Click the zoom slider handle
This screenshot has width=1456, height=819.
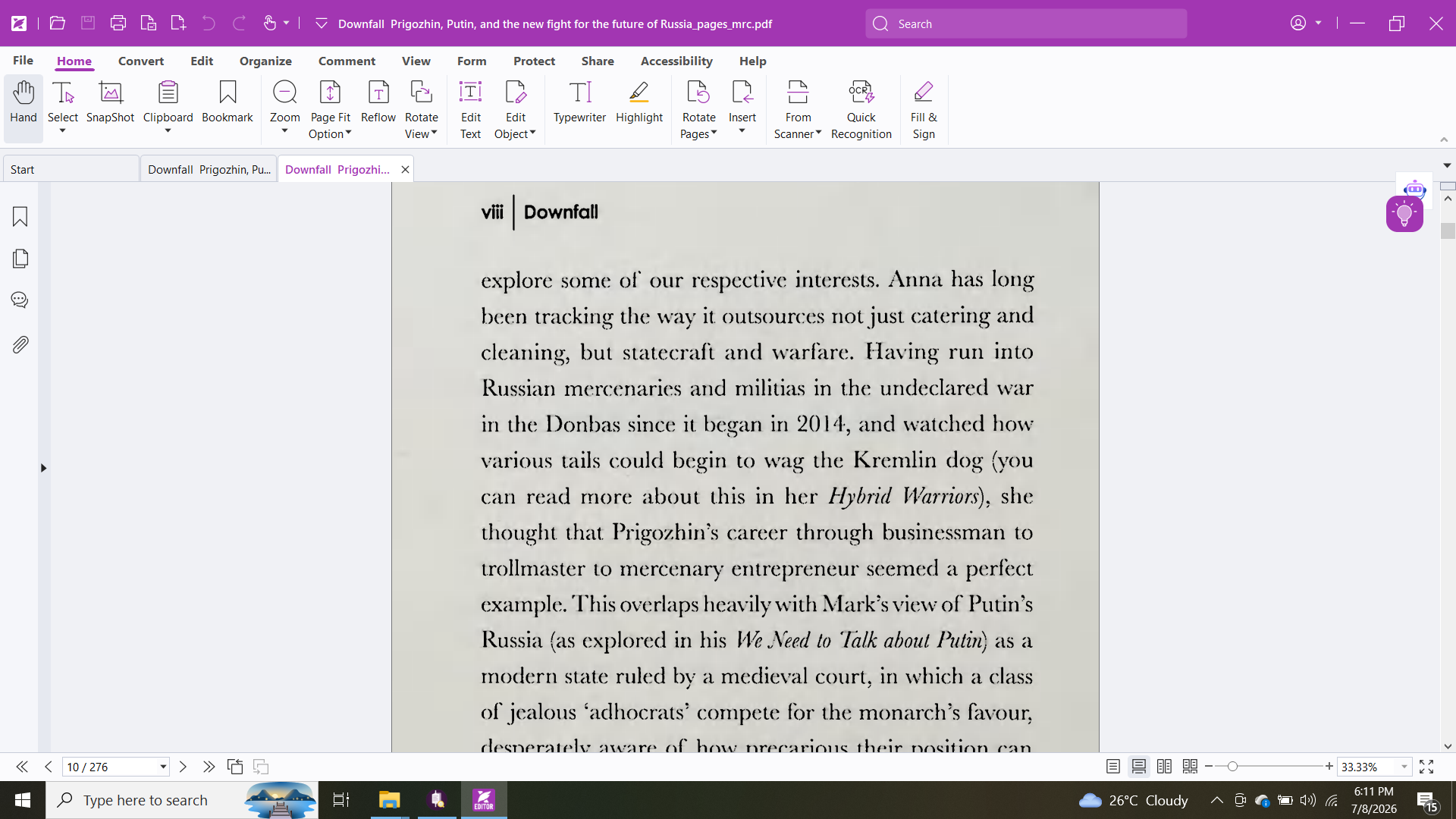(x=1232, y=767)
